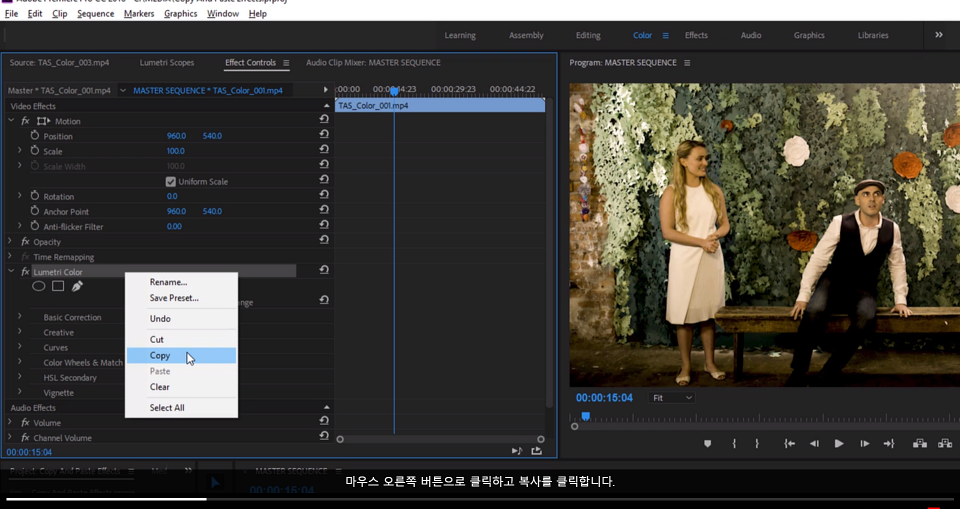Reset the Anchor Point parameter
Image resolution: width=960 pixels, height=509 pixels.
tap(324, 209)
